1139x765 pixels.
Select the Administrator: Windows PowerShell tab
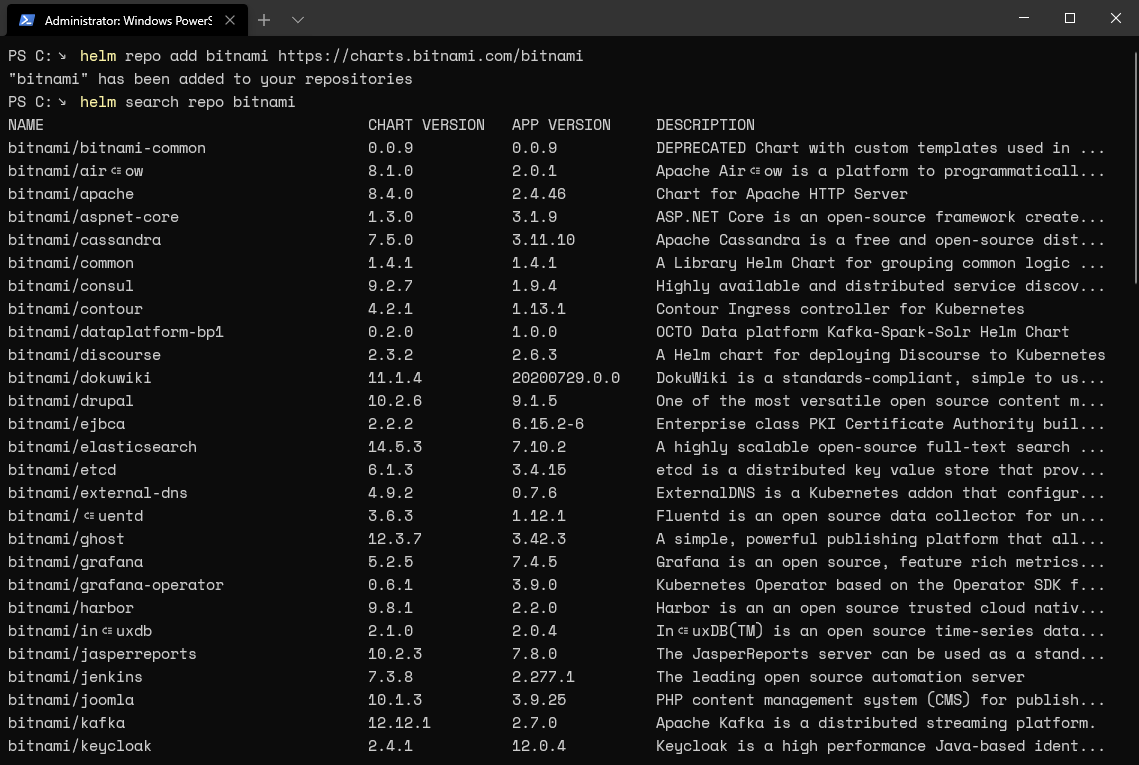click(x=127, y=20)
